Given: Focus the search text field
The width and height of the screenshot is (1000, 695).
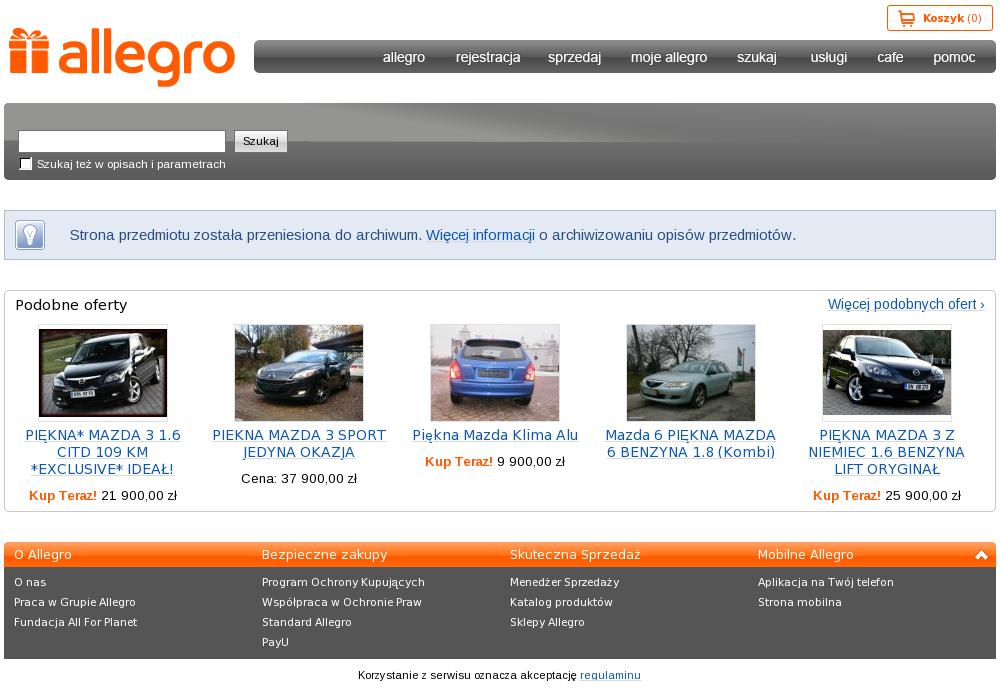Looking at the screenshot, I should coord(122,141).
